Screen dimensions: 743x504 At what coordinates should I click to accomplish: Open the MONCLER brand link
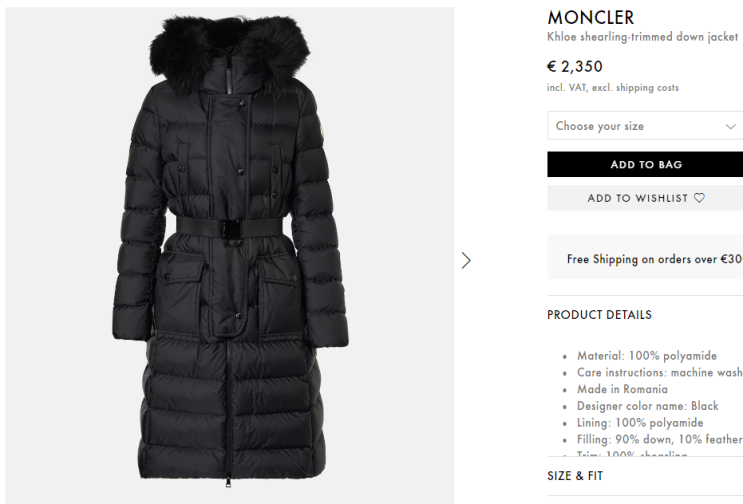590,18
